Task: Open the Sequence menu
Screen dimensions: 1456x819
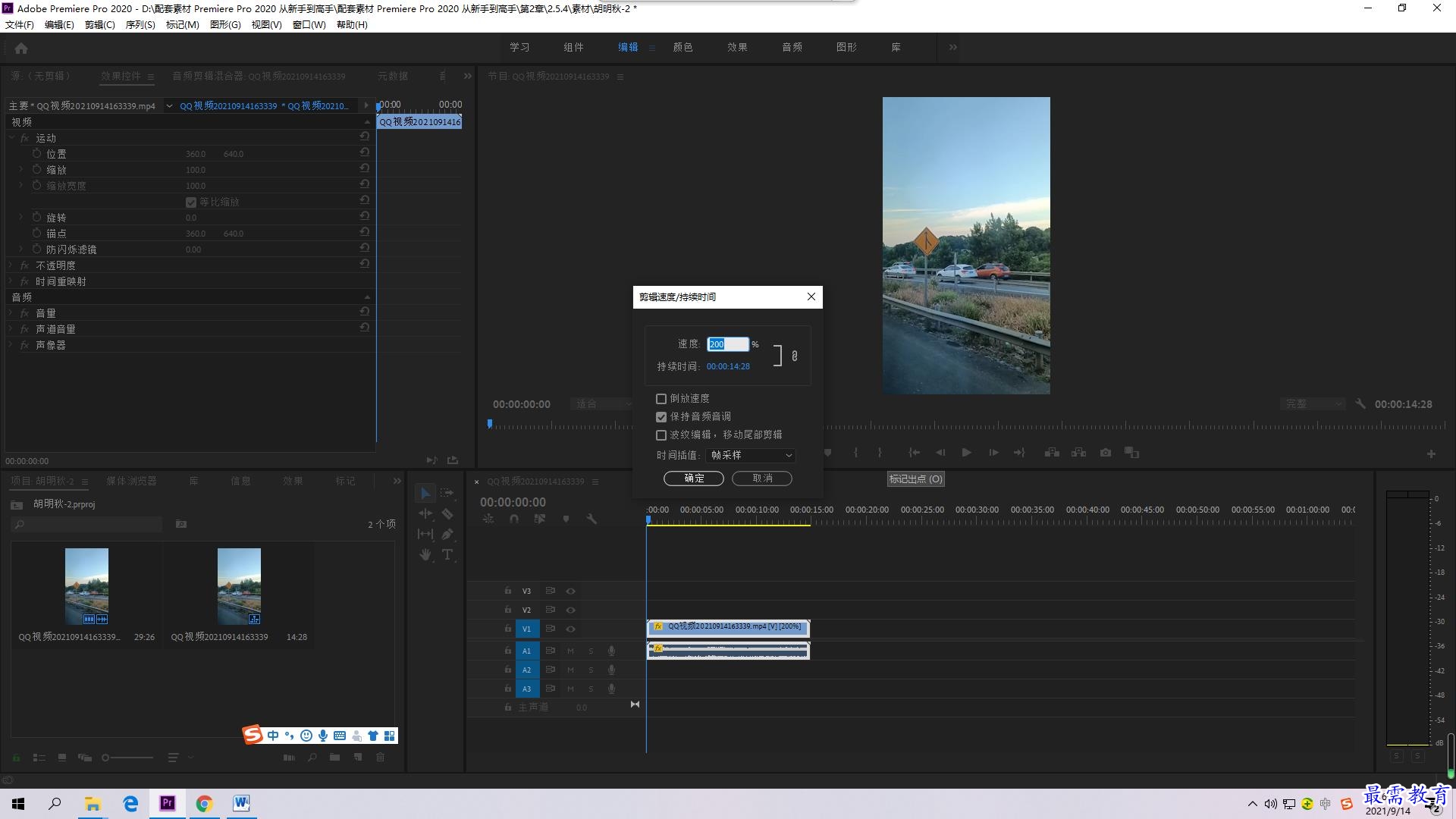Action: (140, 25)
